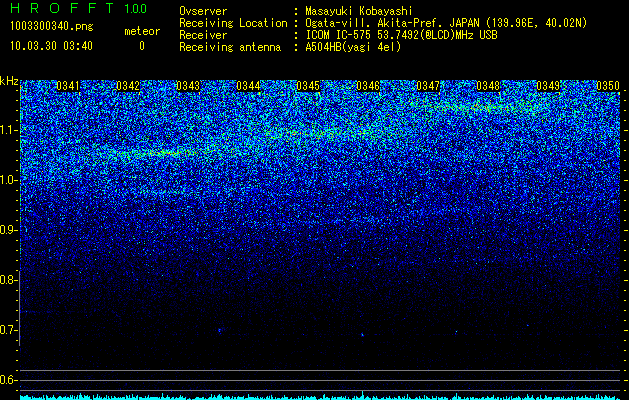Click the 0.9 frequency axis label
This screenshot has width=629, height=400.
[8, 230]
